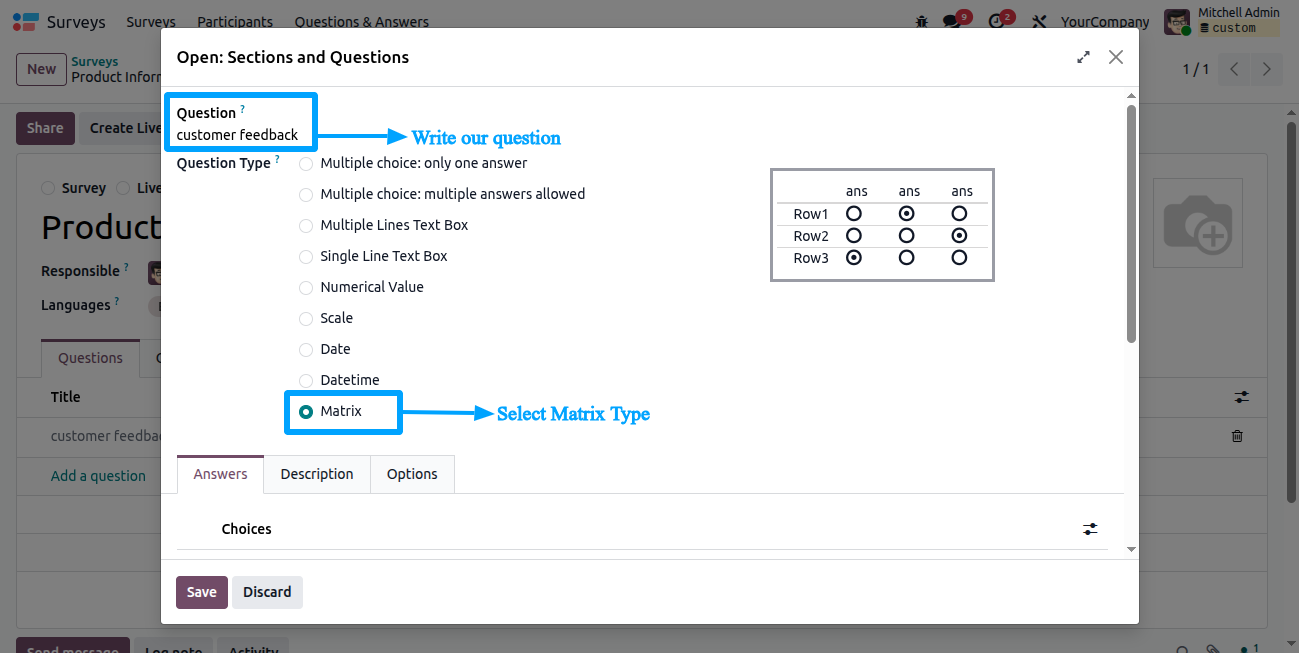Screen dimensions: 1299x653
Task: Open the debug bug icon menu
Action: (x=922, y=21)
